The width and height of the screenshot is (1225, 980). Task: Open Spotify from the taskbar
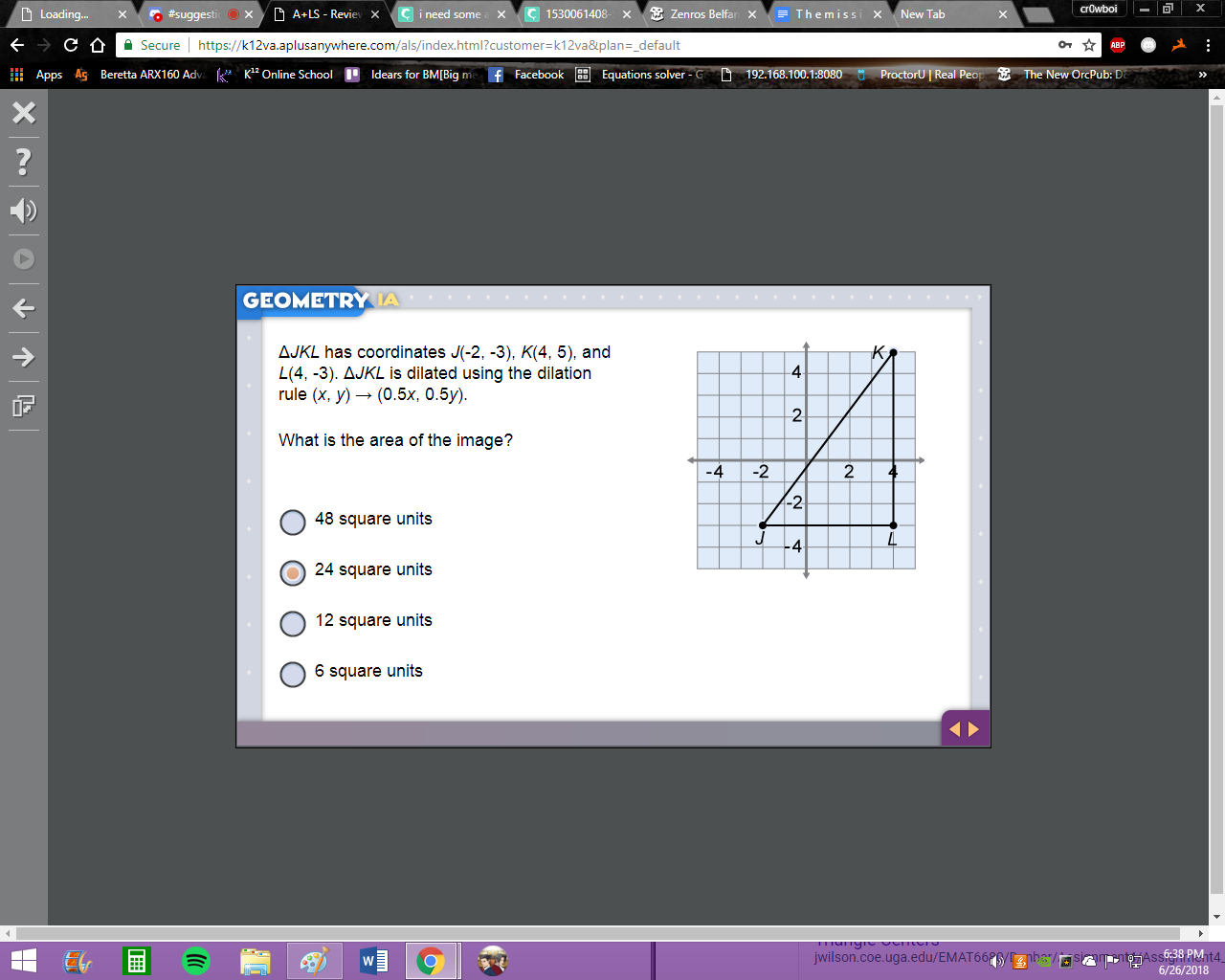tap(196, 961)
